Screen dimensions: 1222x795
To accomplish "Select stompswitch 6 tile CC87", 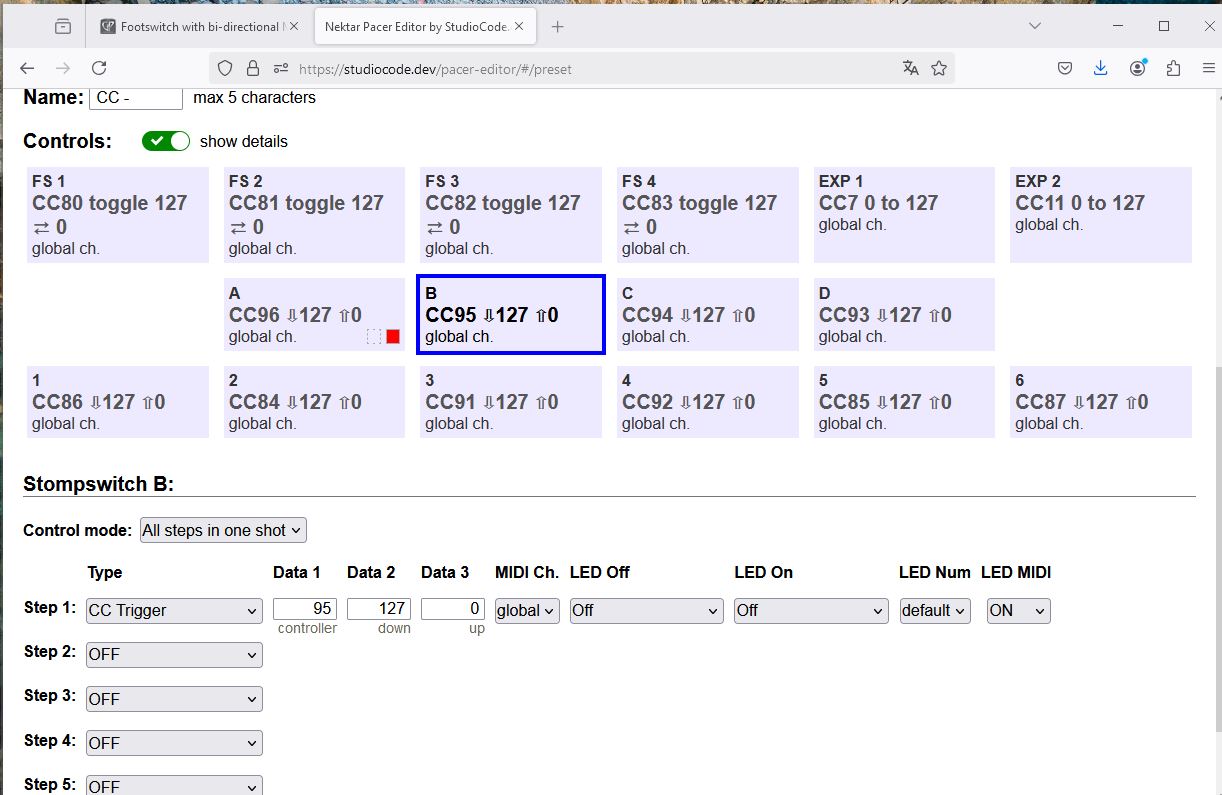I will coord(1101,402).
